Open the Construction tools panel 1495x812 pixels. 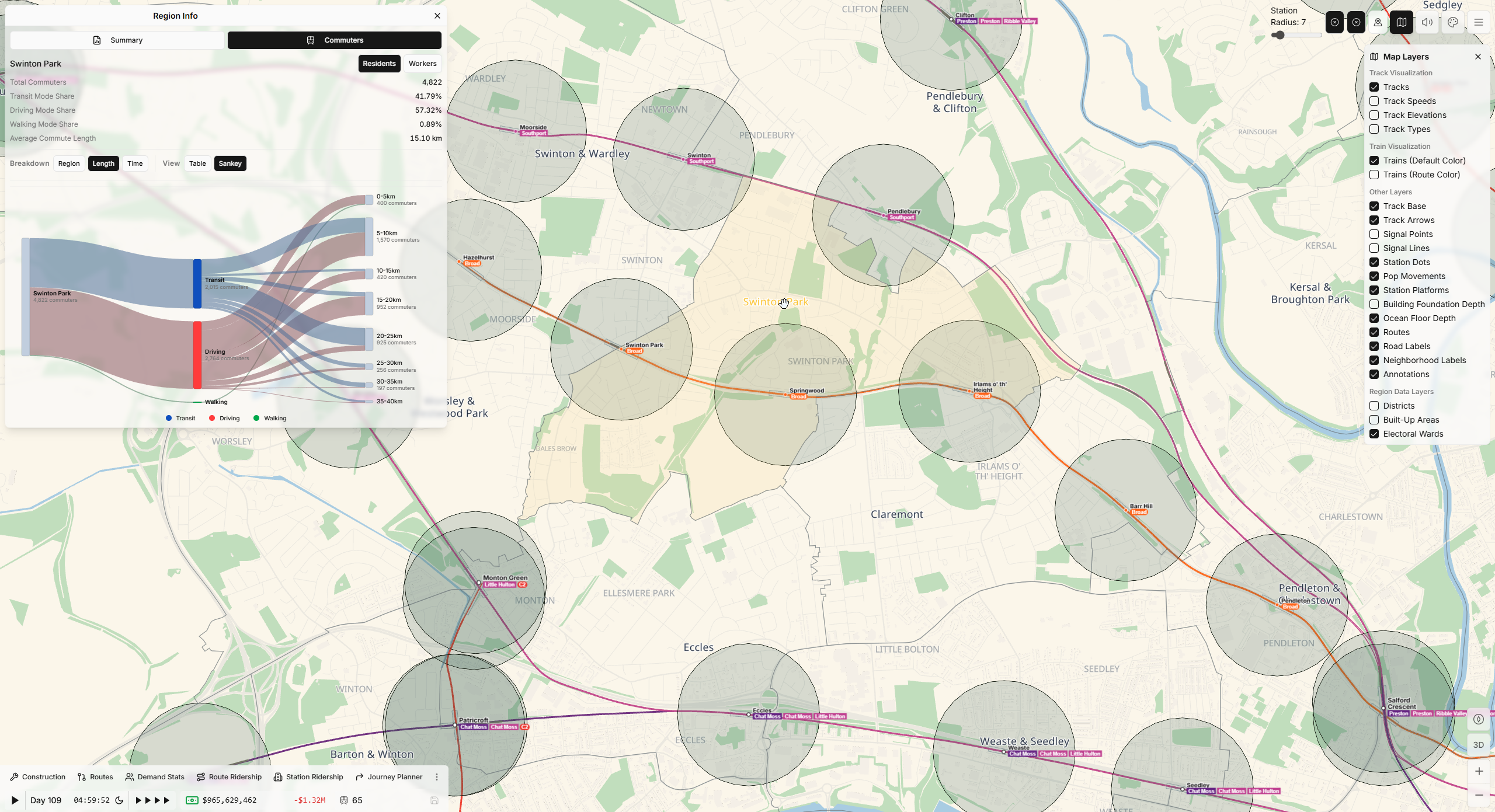click(38, 777)
